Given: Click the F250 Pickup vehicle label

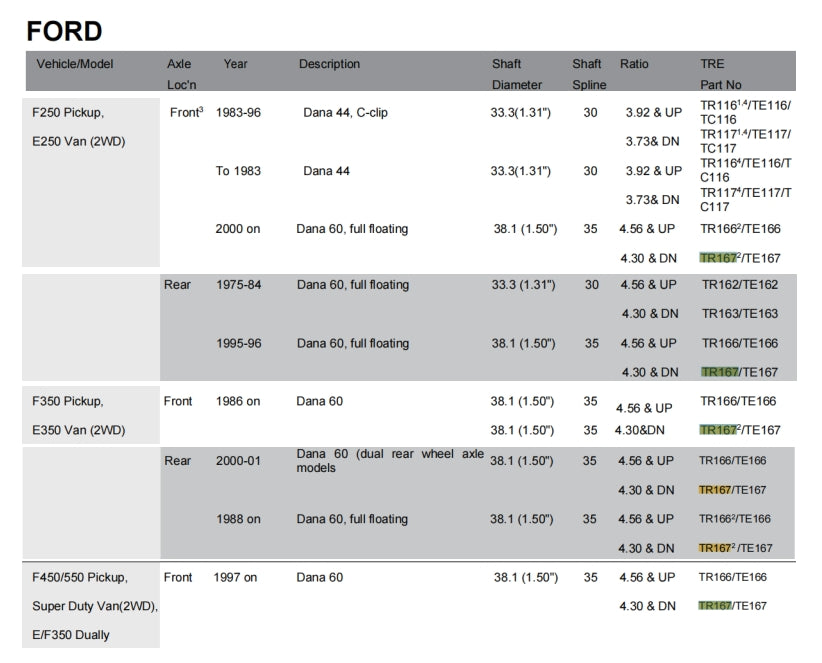Looking at the screenshot, I should point(68,113).
